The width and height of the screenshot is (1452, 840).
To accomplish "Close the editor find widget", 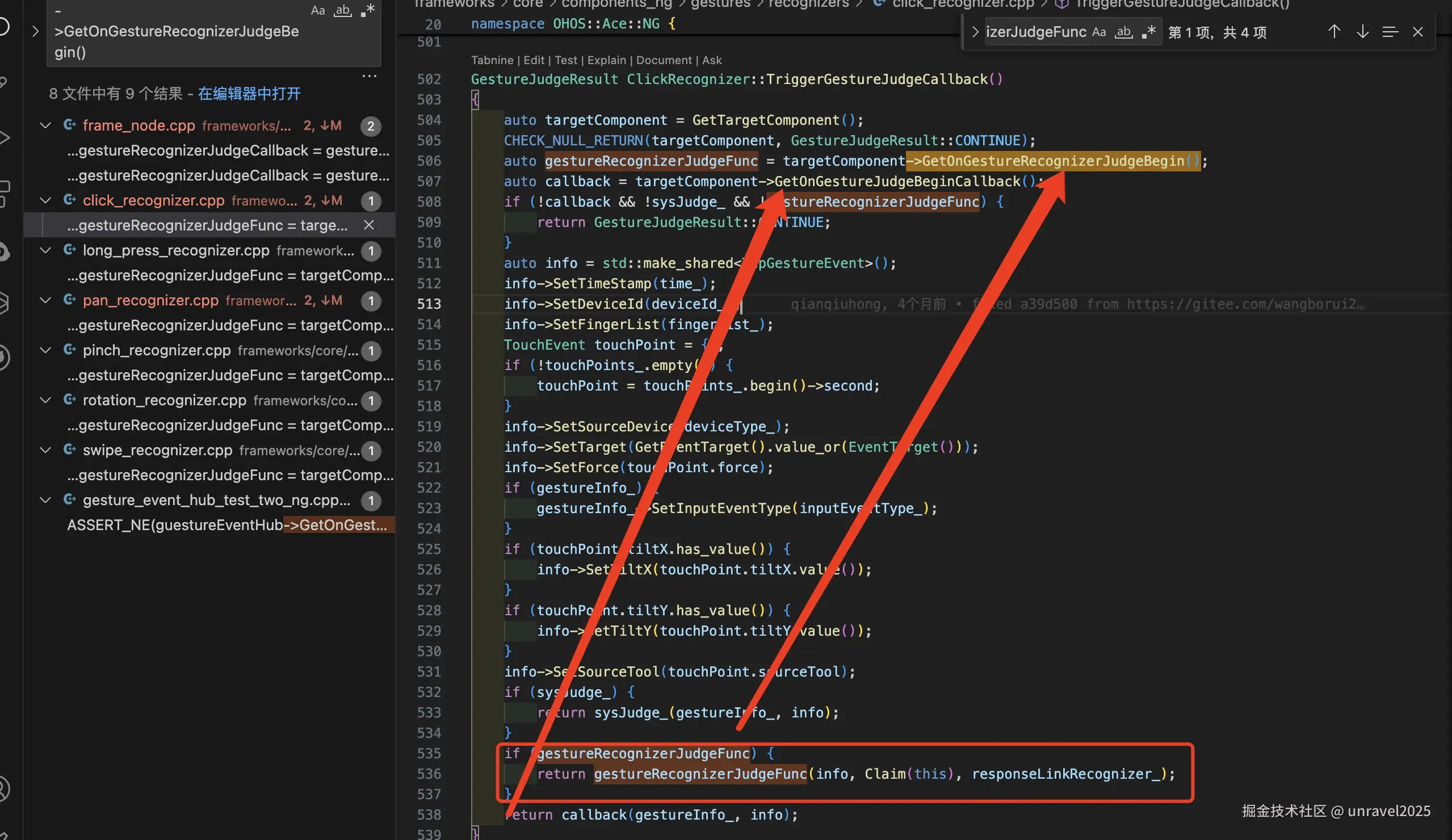I will click(x=1418, y=32).
